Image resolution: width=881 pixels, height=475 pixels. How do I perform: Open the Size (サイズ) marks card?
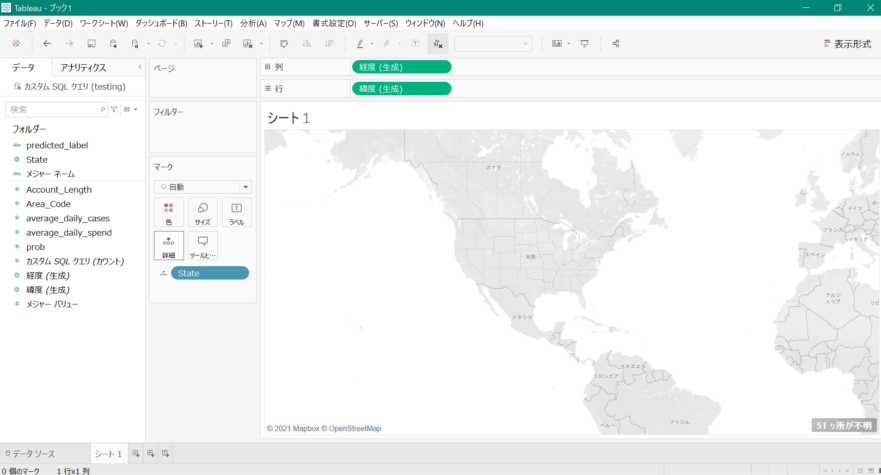click(203, 213)
